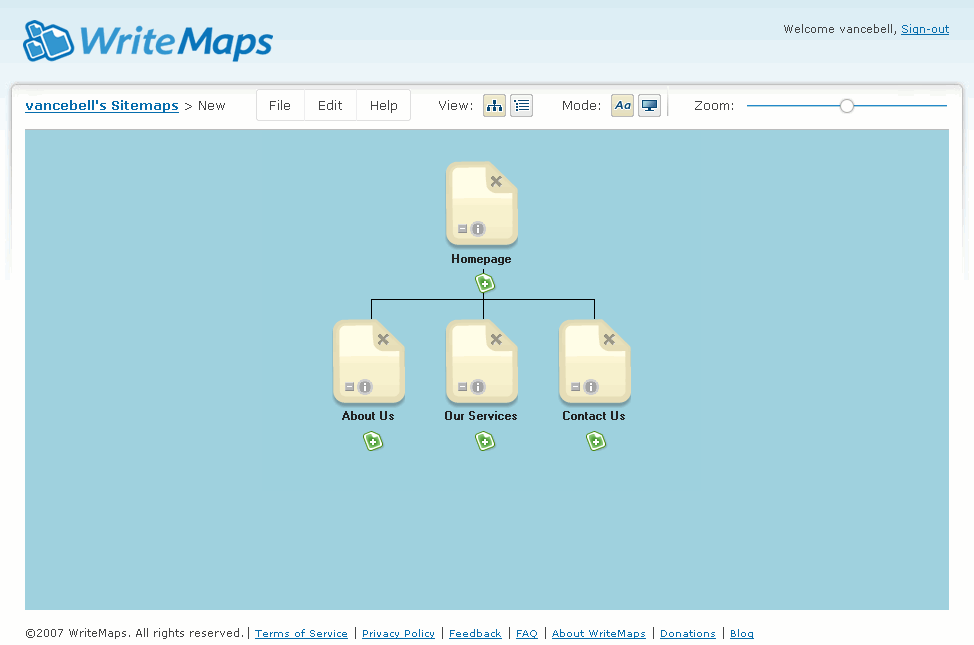
Task: Collapse the Contact Us node
Action: coord(575,387)
